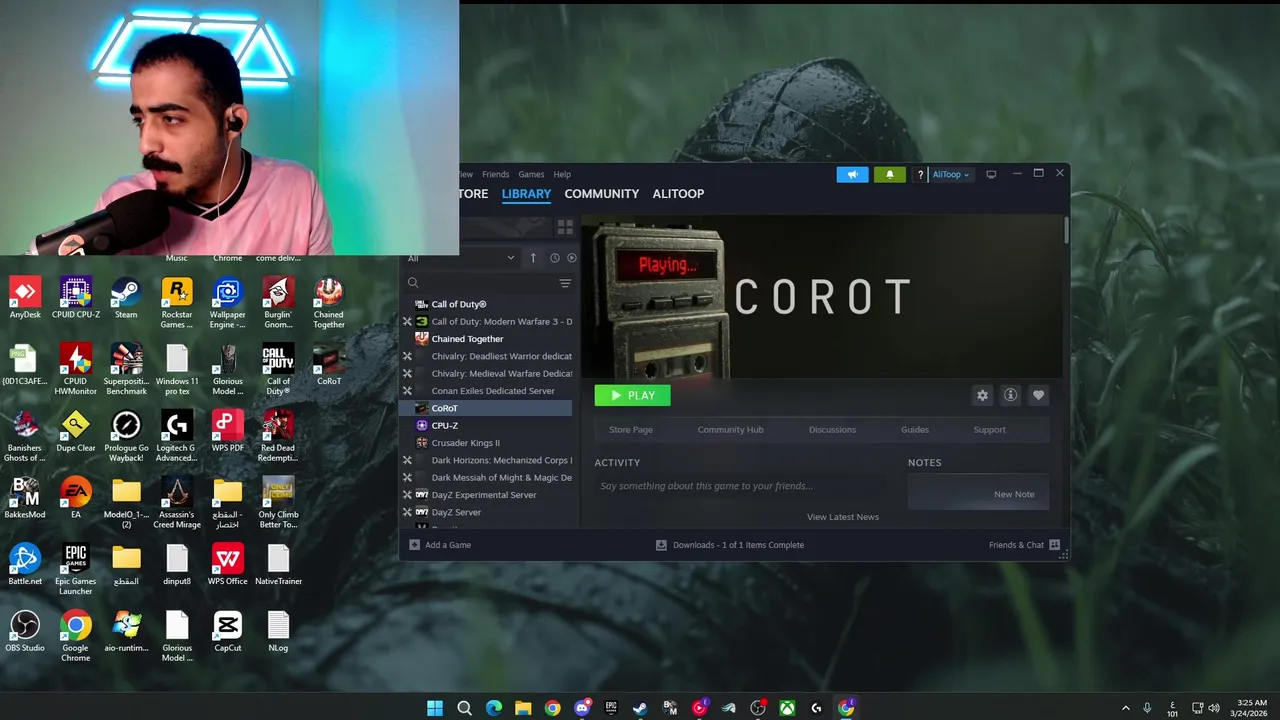This screenshot has width=1280, height=720.
Task: Select the CoRoT desktop shortcut
Action: 328,365
